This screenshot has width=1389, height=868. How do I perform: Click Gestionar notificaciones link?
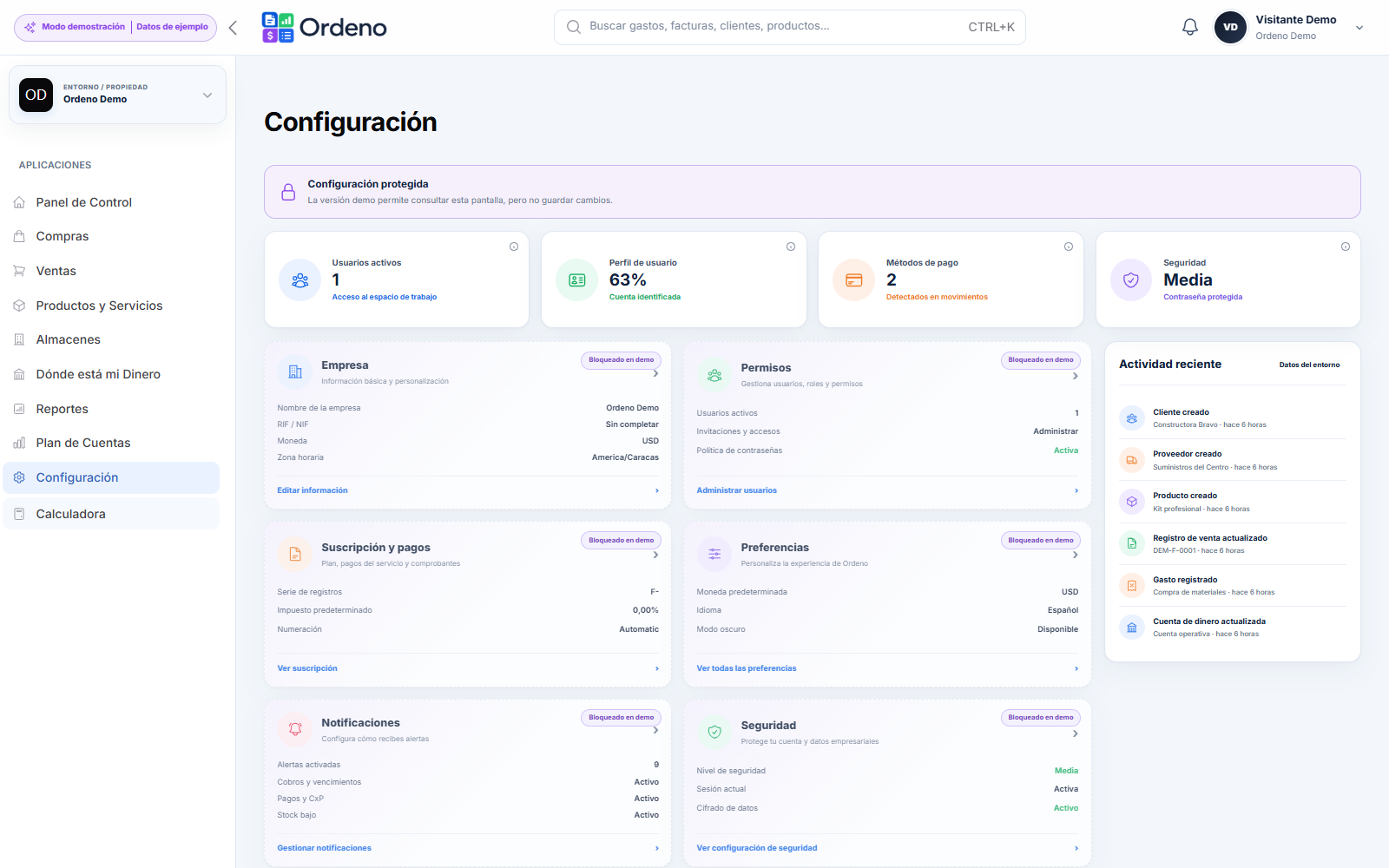(x=325, y=848)
